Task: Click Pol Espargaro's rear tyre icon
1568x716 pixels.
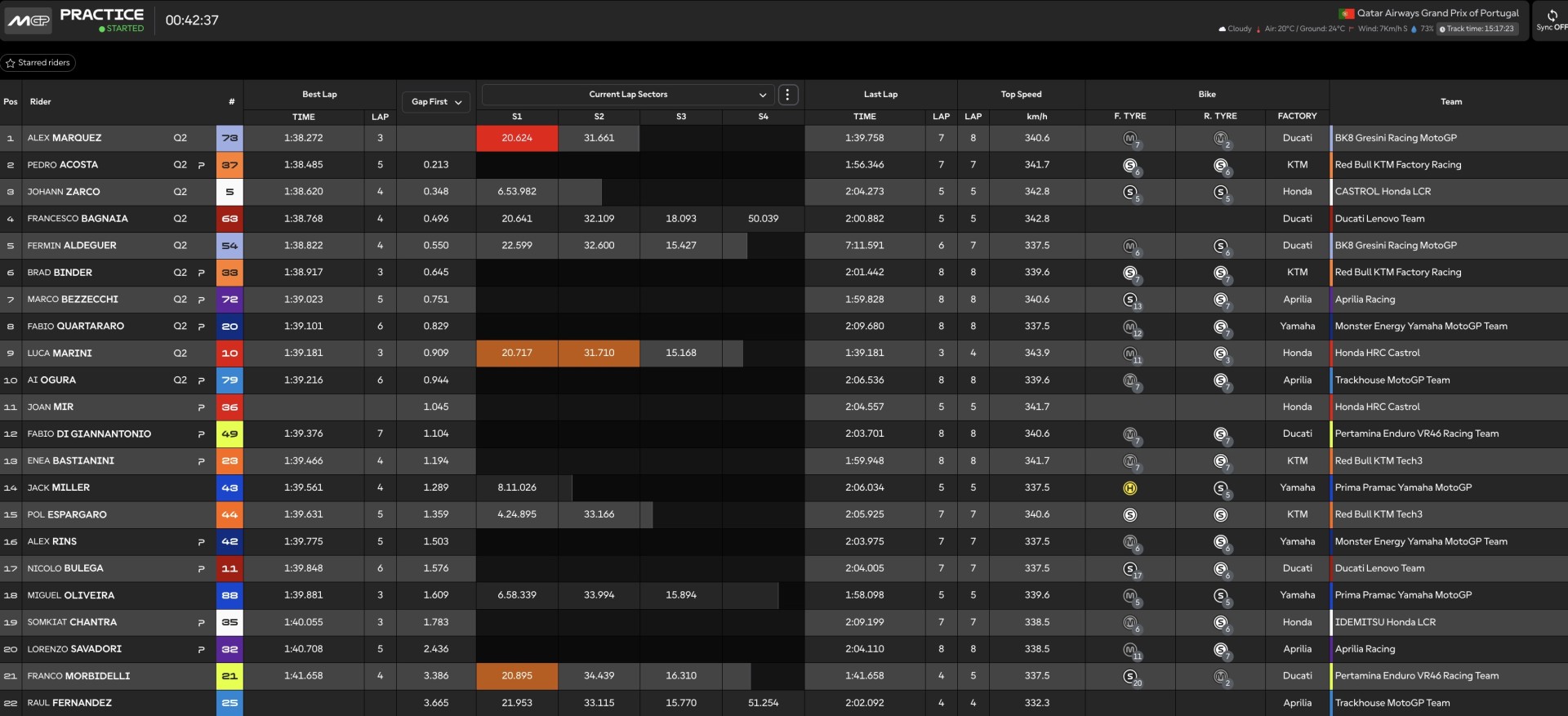Action: [x=1220, y=515]
